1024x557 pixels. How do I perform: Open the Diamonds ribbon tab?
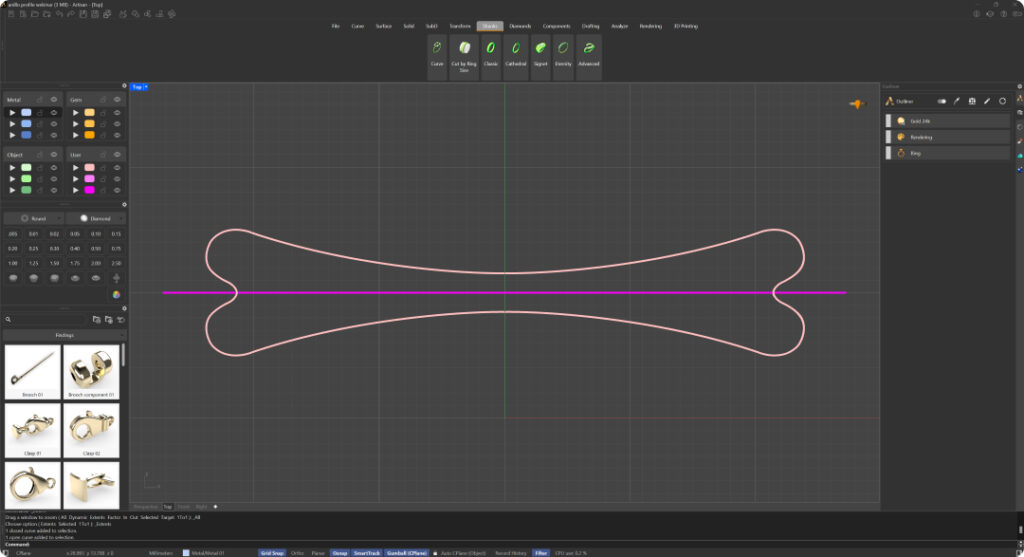(x=520, y=26)
